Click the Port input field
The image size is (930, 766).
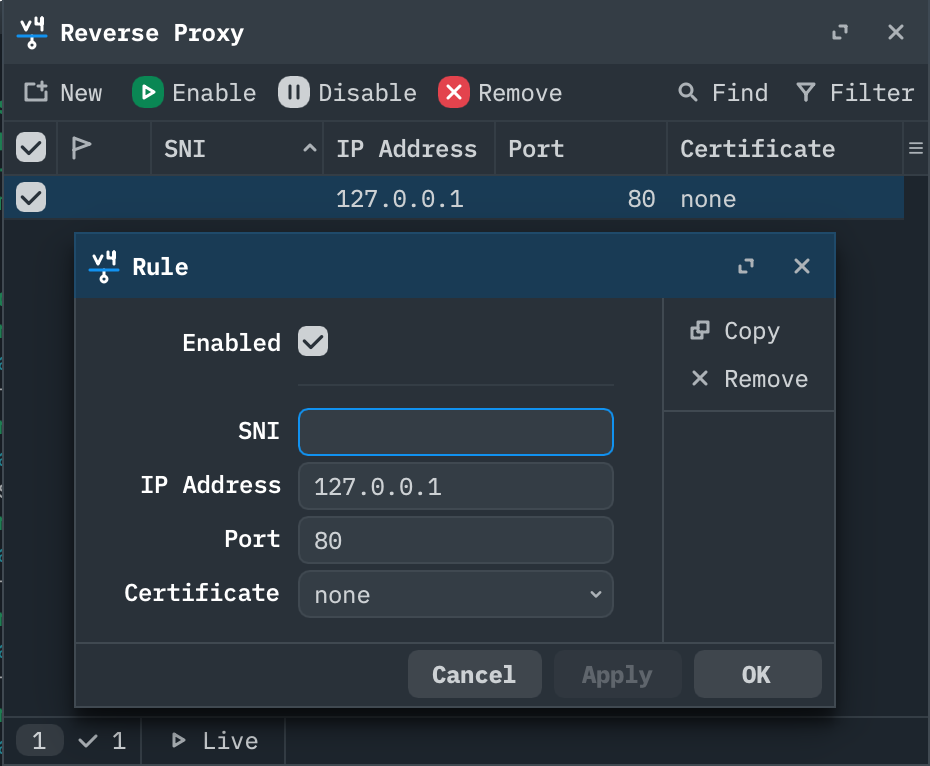pyautogui.click(x=456, y=540)
